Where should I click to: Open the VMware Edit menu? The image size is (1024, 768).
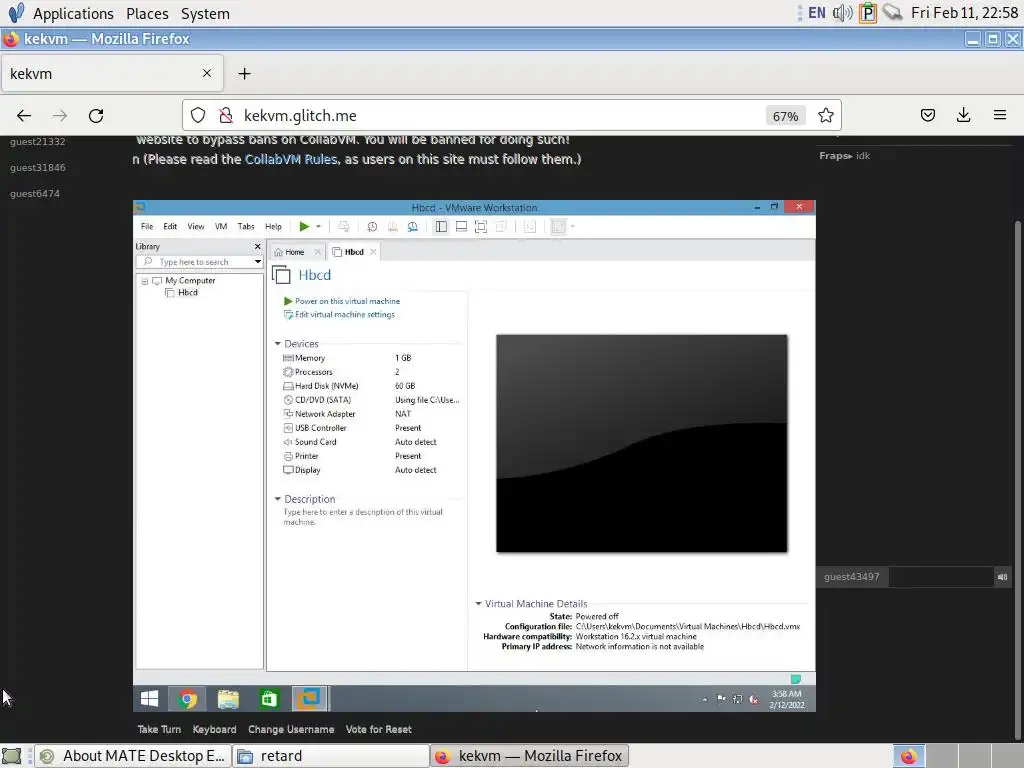(x=170, y=227)
